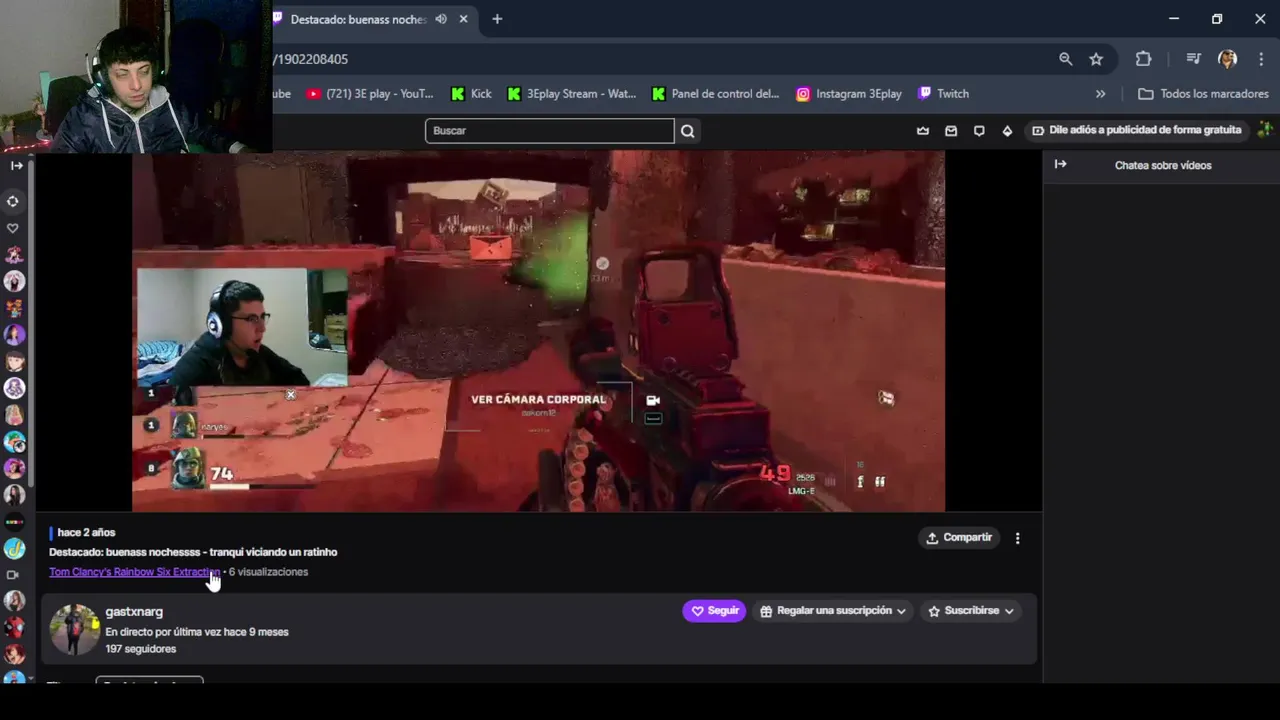The image size is (1280, 720).
Task: Click the '6 visualizaciones' text
Action: 268,572
